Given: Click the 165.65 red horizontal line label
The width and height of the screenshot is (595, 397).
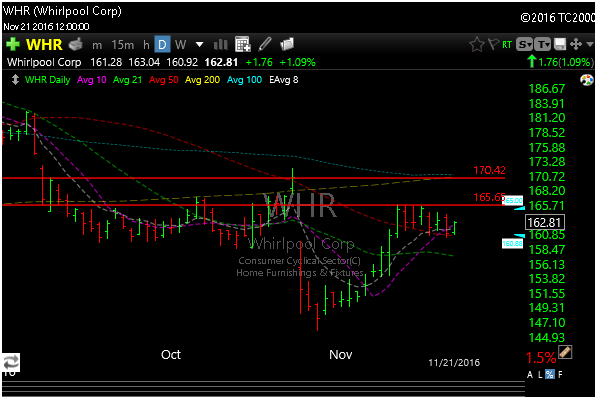Looking at the screenshot, I should tap(489, 197).
